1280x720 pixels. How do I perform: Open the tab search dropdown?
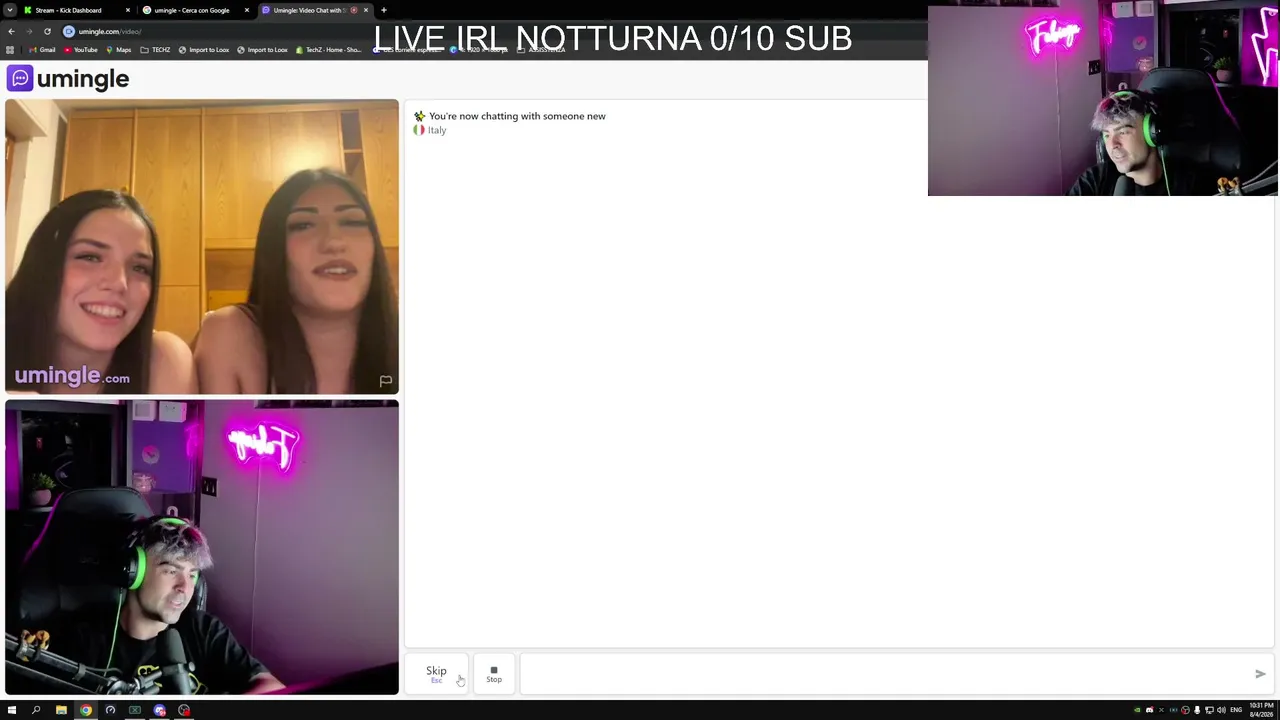coord(10,10)
